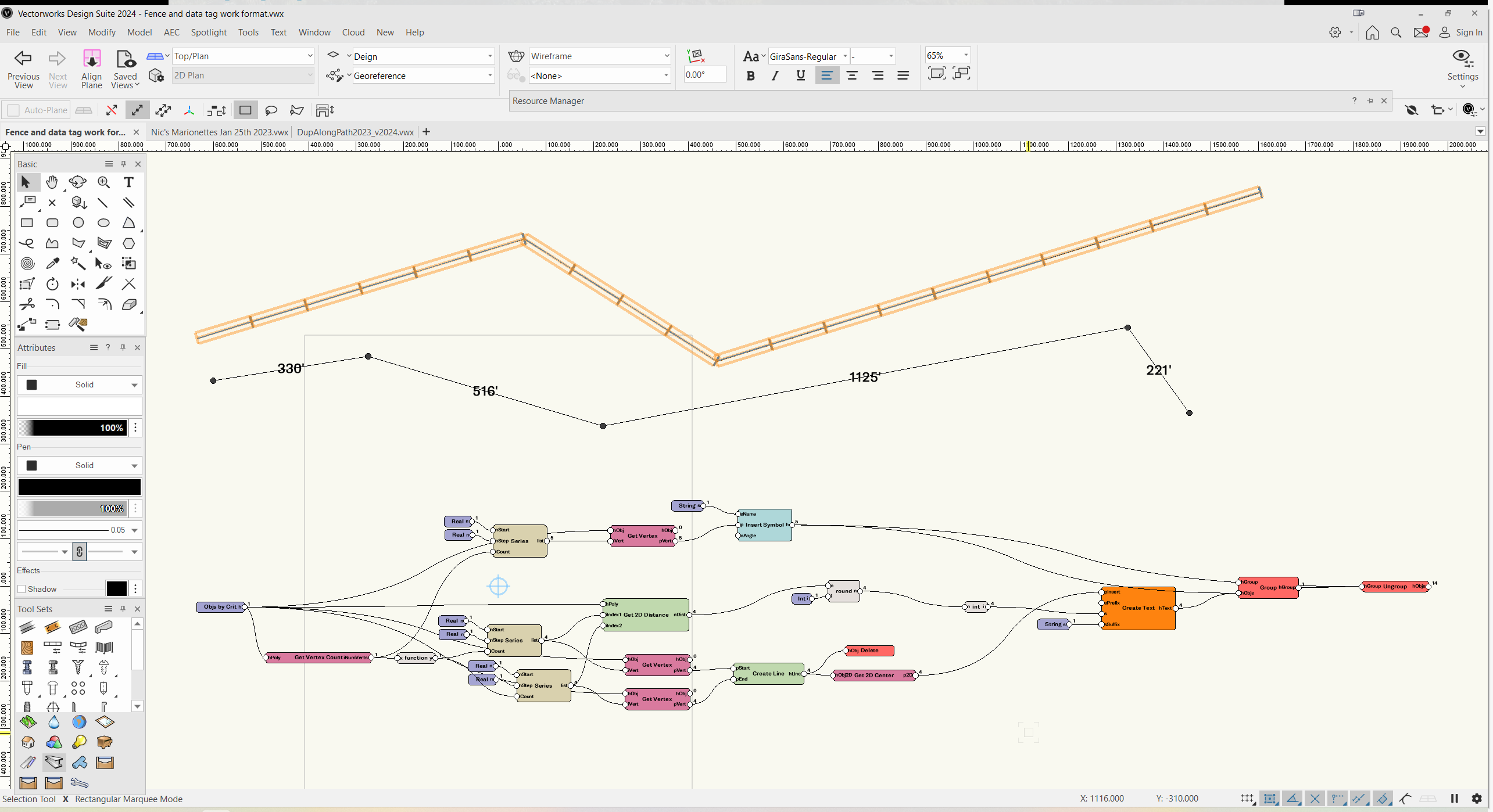Open the Wireframe render mode dropdown
This screenshot has width=1493, height=812.
[x=666, y=56]
